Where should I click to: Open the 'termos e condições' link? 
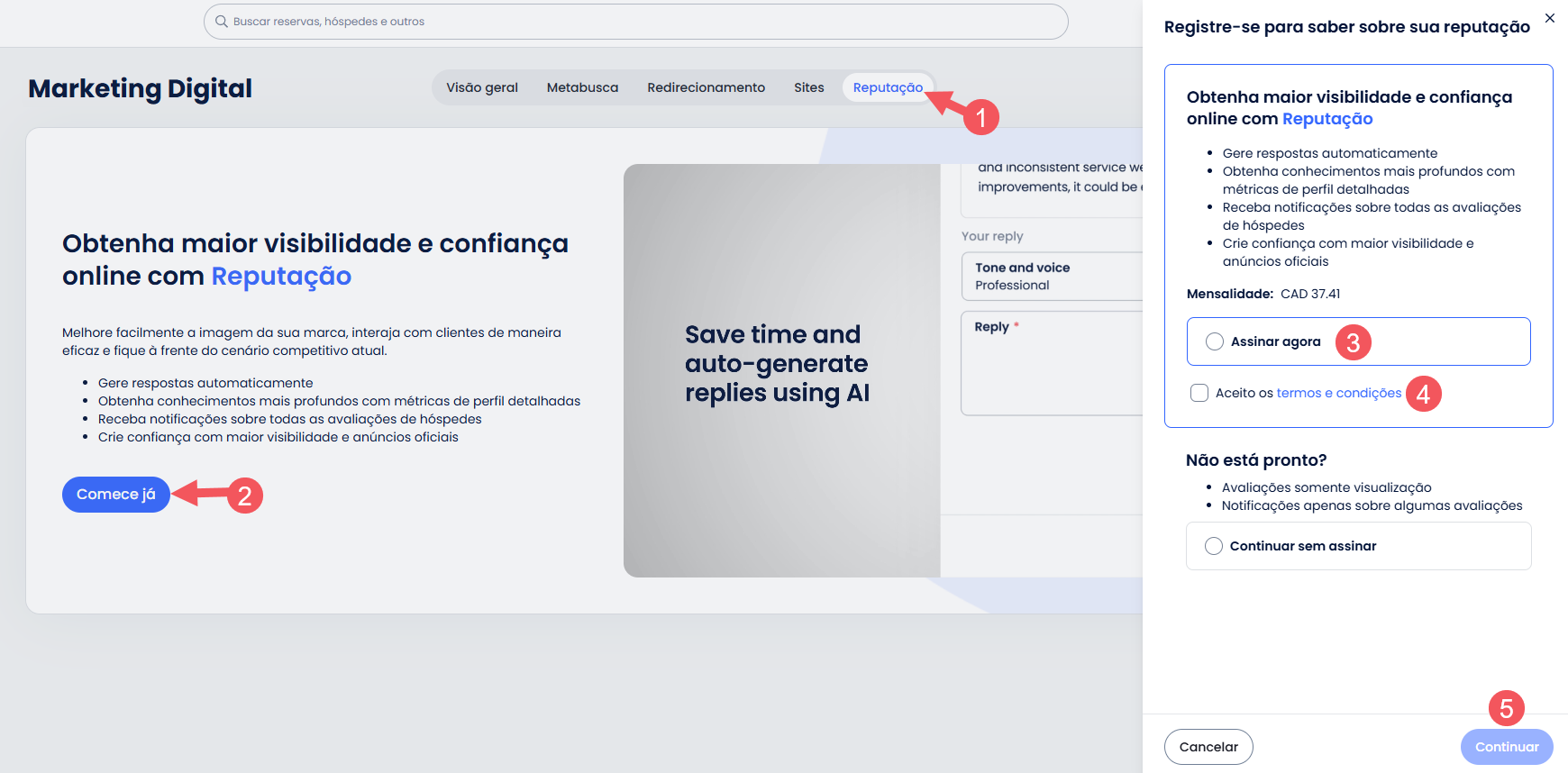(1338, 393)
